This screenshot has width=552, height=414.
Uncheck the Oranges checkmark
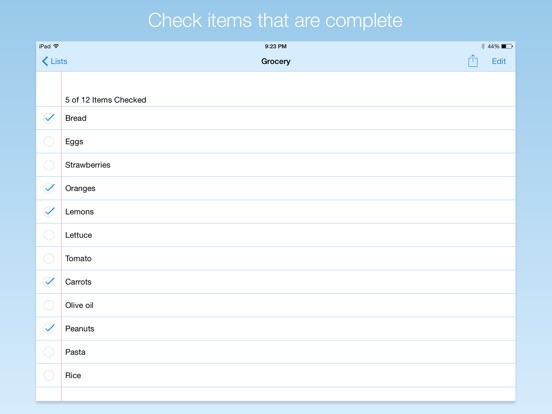[49, 188]
